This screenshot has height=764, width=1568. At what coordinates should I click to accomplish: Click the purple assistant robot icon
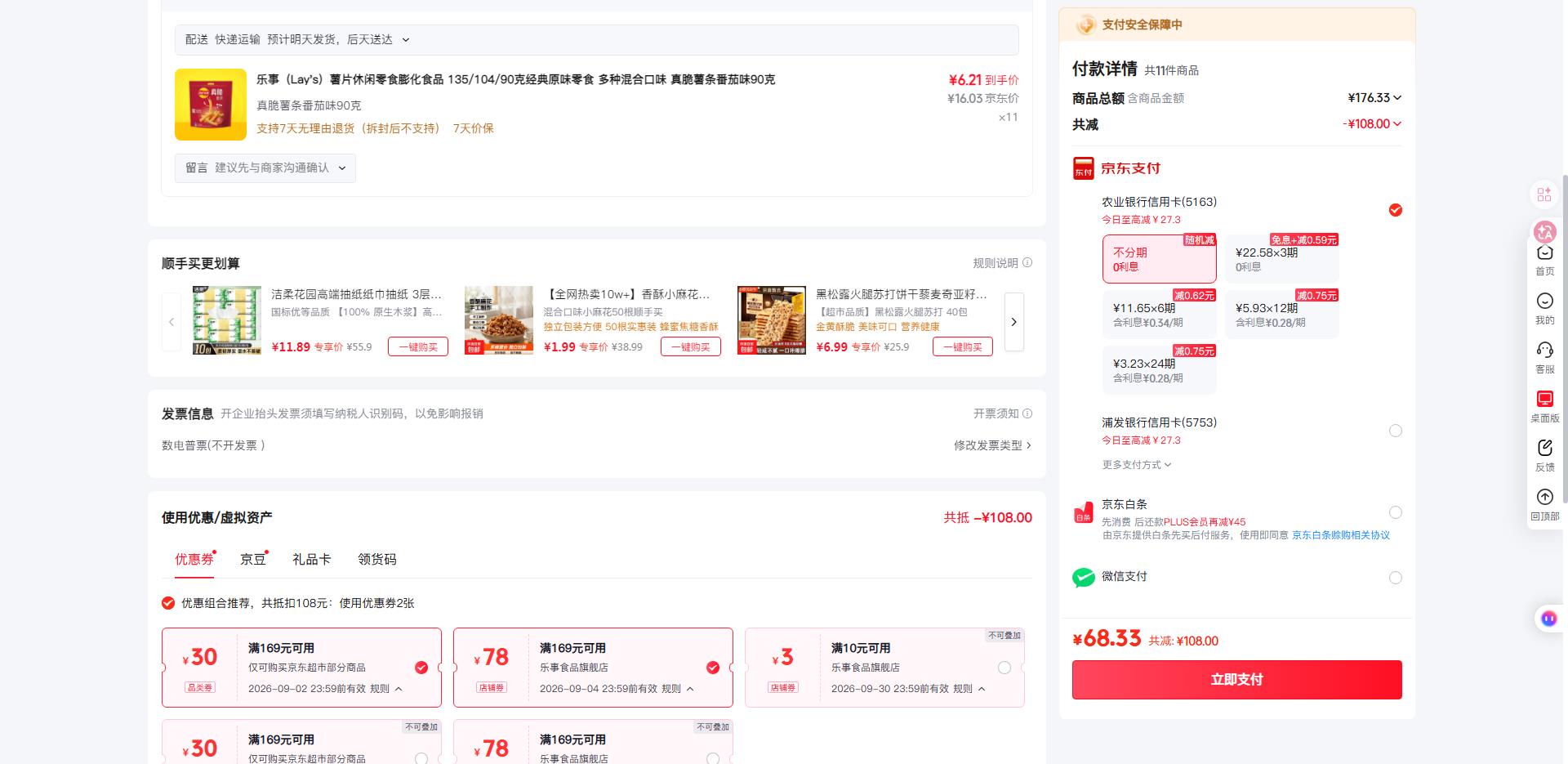tap(1548, 619)
